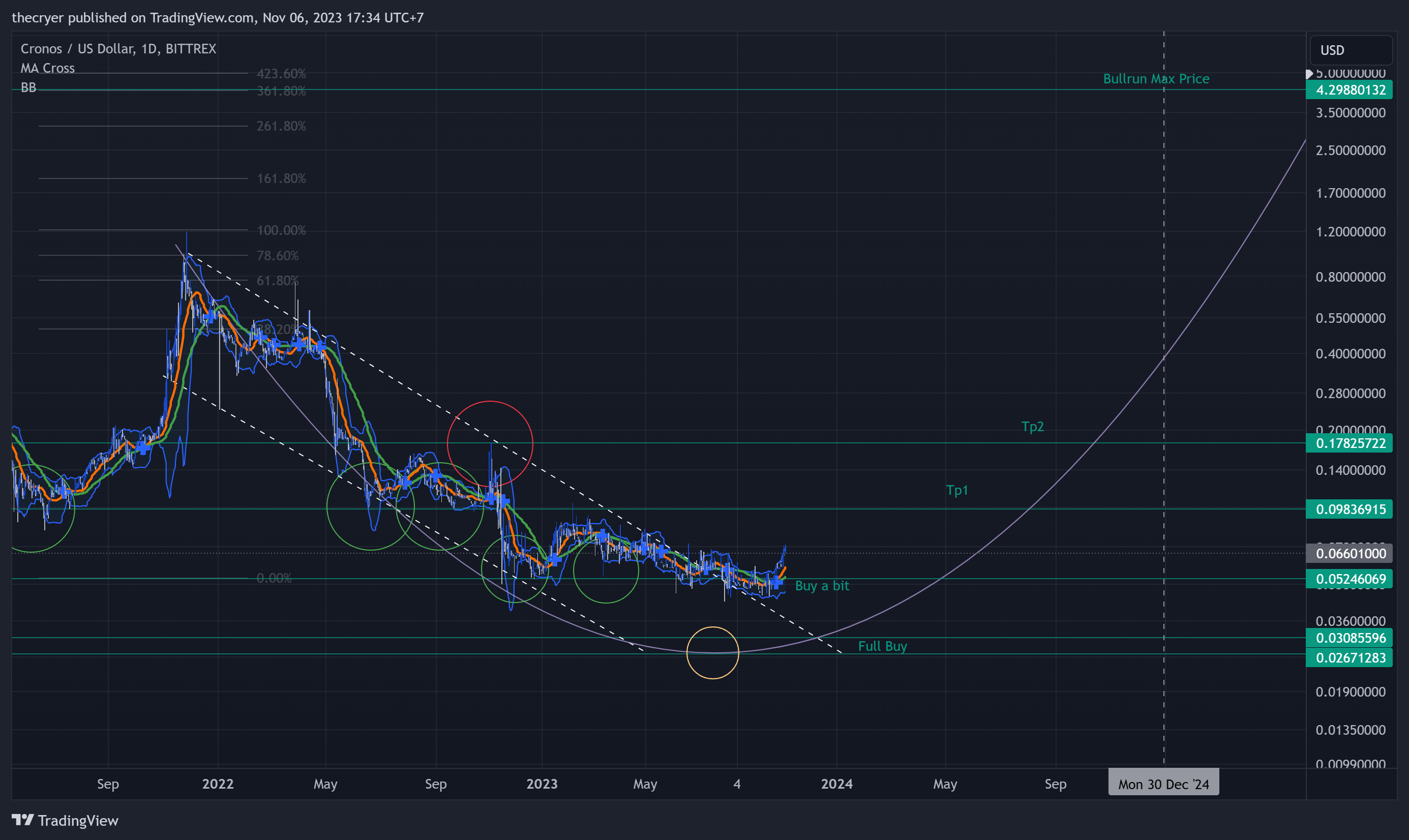Click the 261.80% Fibonacci level label
This screenshot has height=840, width=1409.
[281, 126]
